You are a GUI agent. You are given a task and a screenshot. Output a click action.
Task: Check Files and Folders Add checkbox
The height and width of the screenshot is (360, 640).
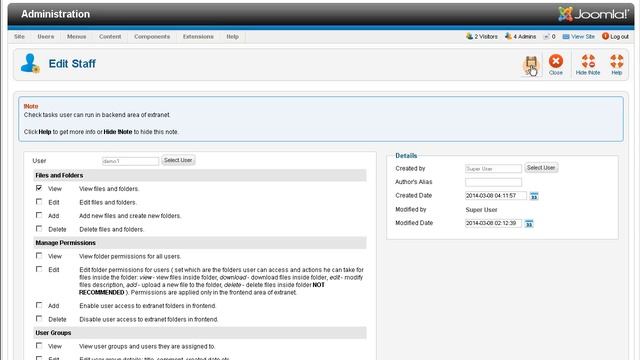39,215
